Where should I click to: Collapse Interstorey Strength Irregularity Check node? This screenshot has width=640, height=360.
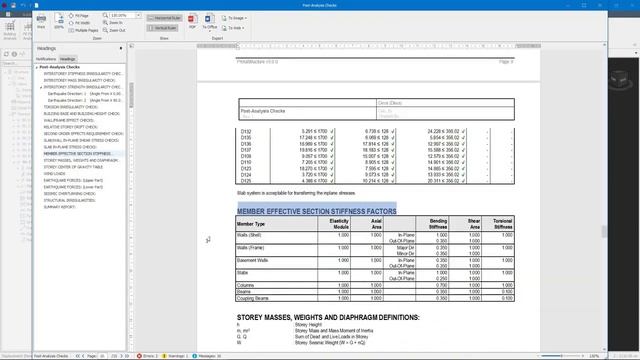[x=41, y=87]
